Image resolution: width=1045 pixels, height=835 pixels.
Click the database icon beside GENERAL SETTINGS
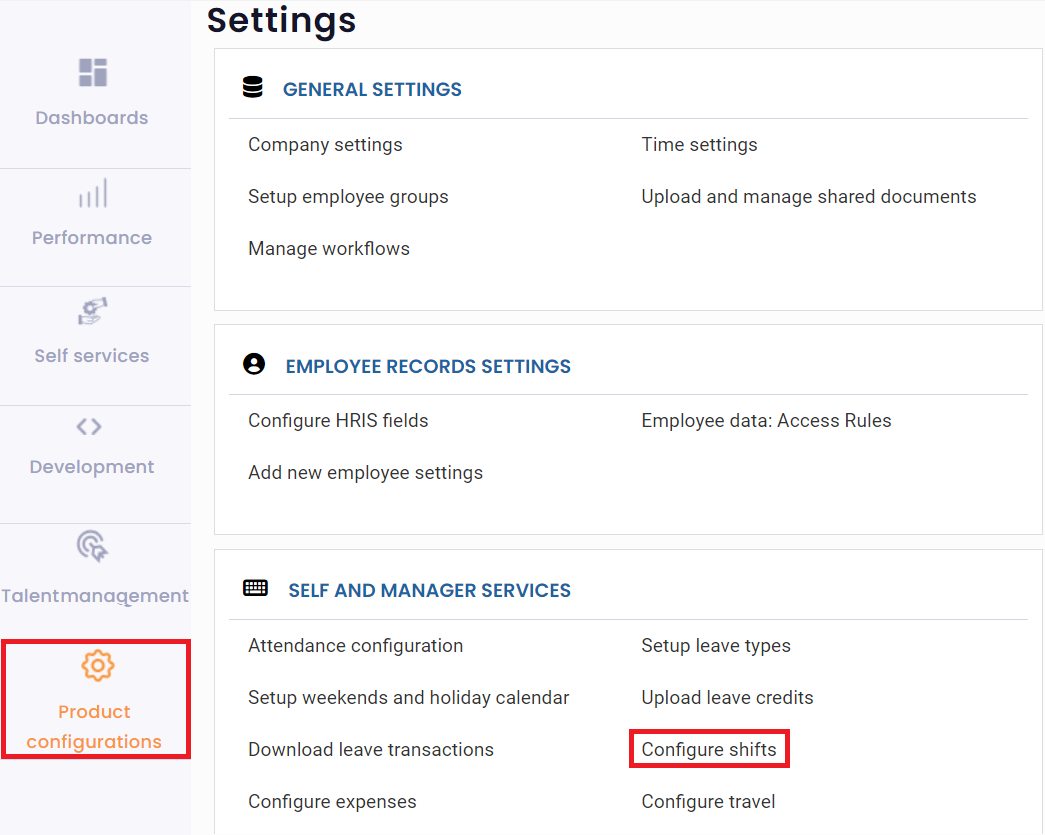click(x=253, y=86)
